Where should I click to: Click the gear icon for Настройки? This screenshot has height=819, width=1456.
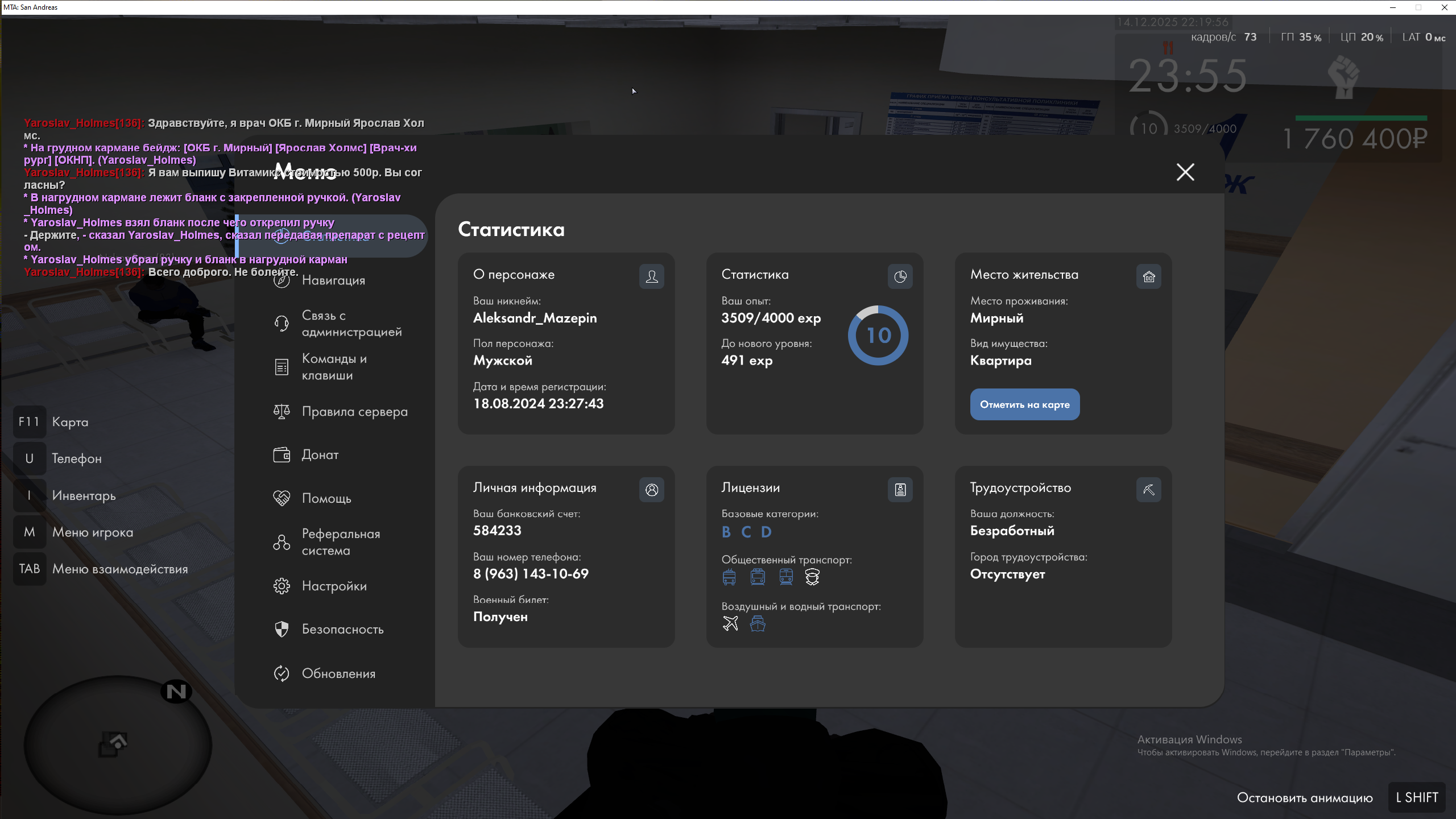[282, 586]
